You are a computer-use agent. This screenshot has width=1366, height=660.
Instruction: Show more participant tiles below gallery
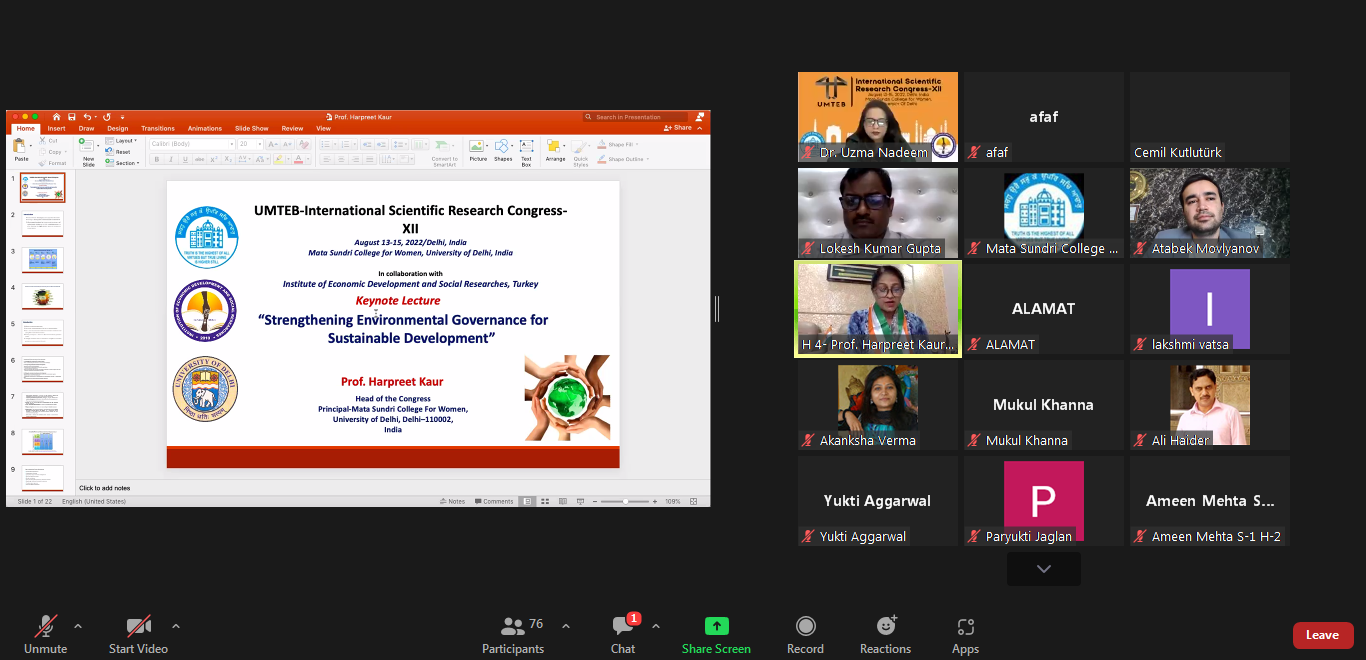click(x=1043, y=569)
